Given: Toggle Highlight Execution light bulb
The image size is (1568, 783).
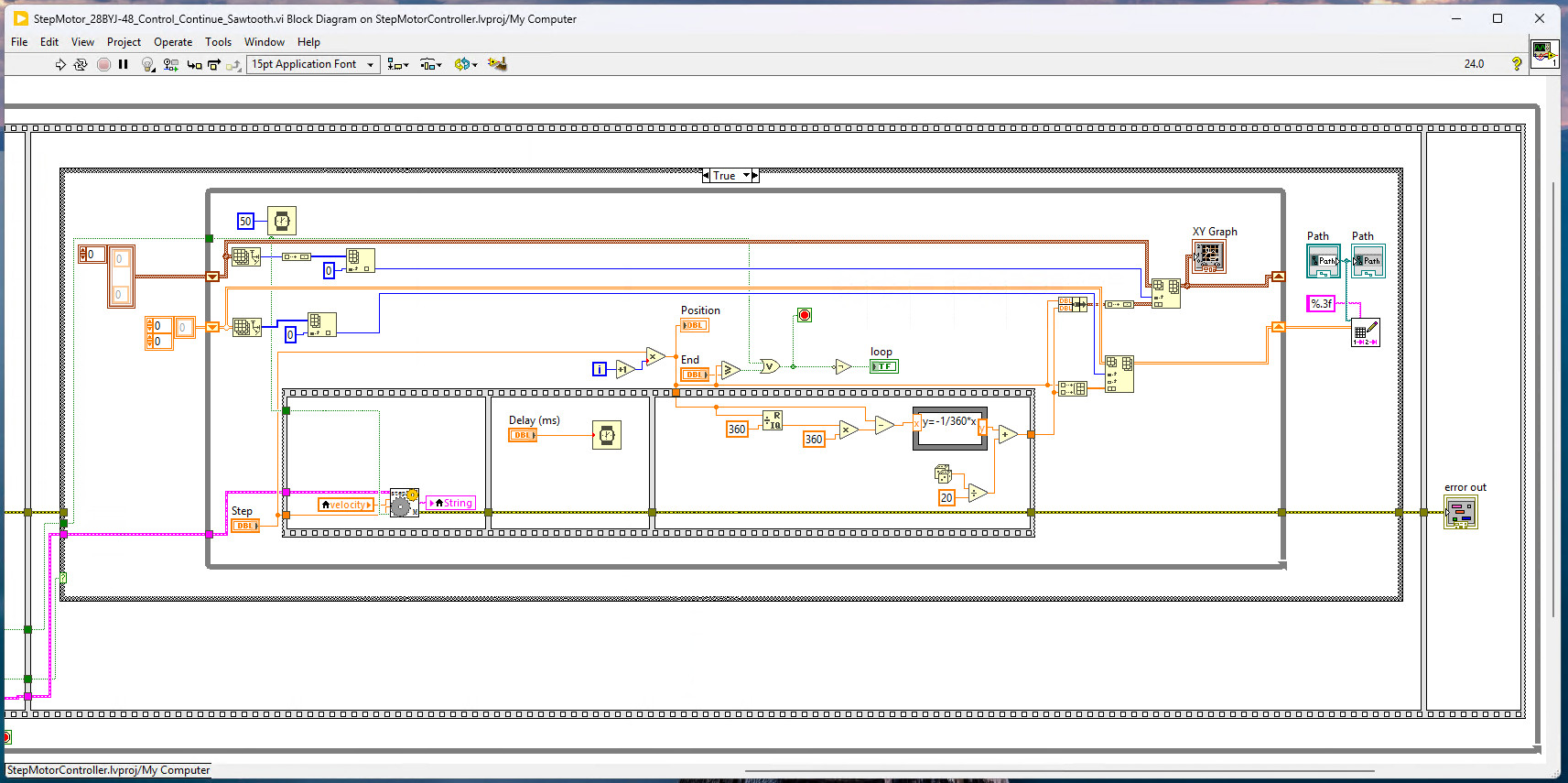Looking at the screenshot, I should tap(147, 64).
